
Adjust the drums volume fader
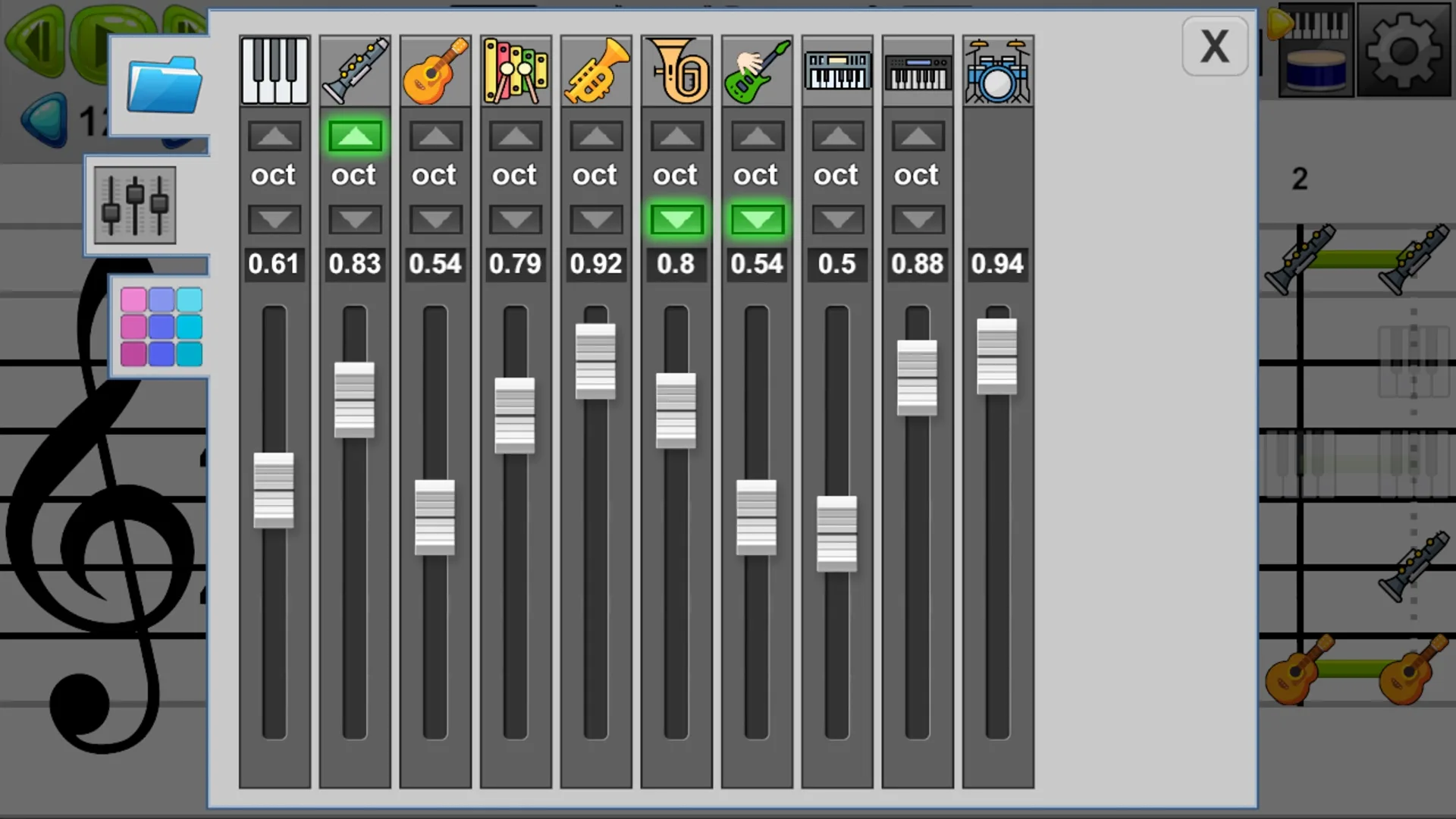coord(997,356)
